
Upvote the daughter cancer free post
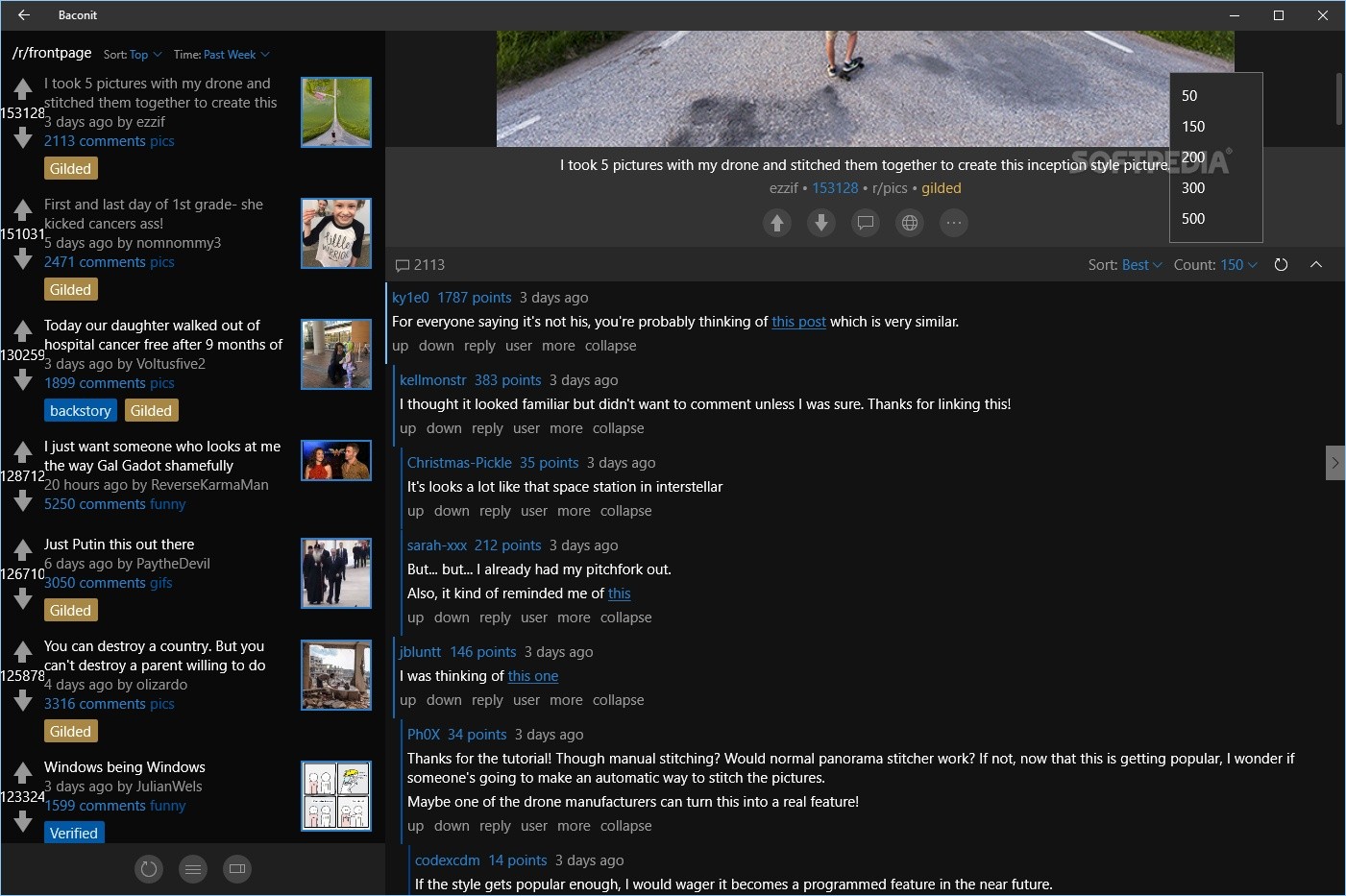[23, 331]
